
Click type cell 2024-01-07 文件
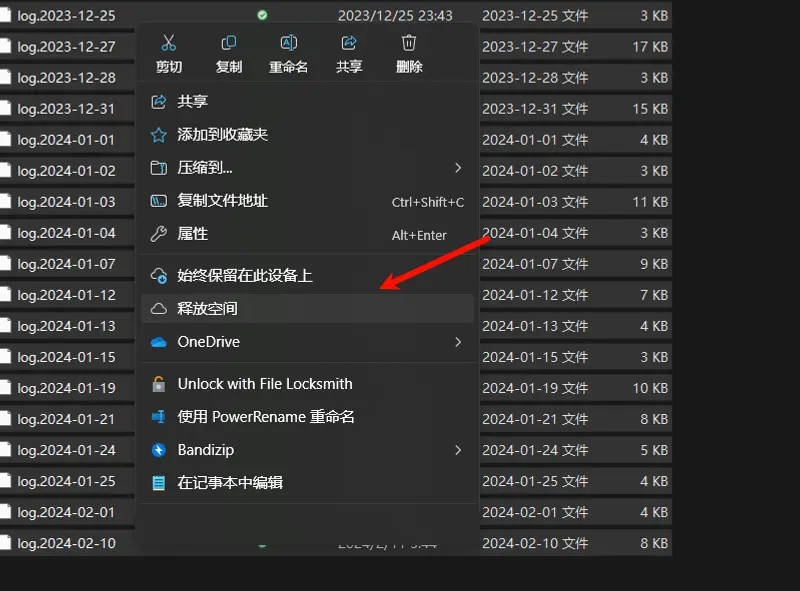[535, 264]
